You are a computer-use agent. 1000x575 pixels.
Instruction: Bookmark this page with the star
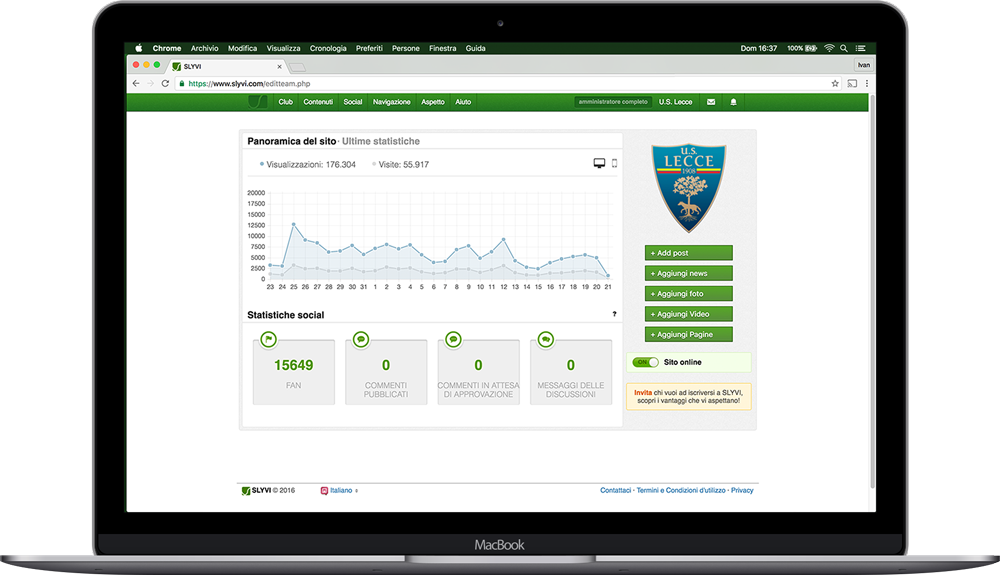pyautogui.click(x=835, y=84)
